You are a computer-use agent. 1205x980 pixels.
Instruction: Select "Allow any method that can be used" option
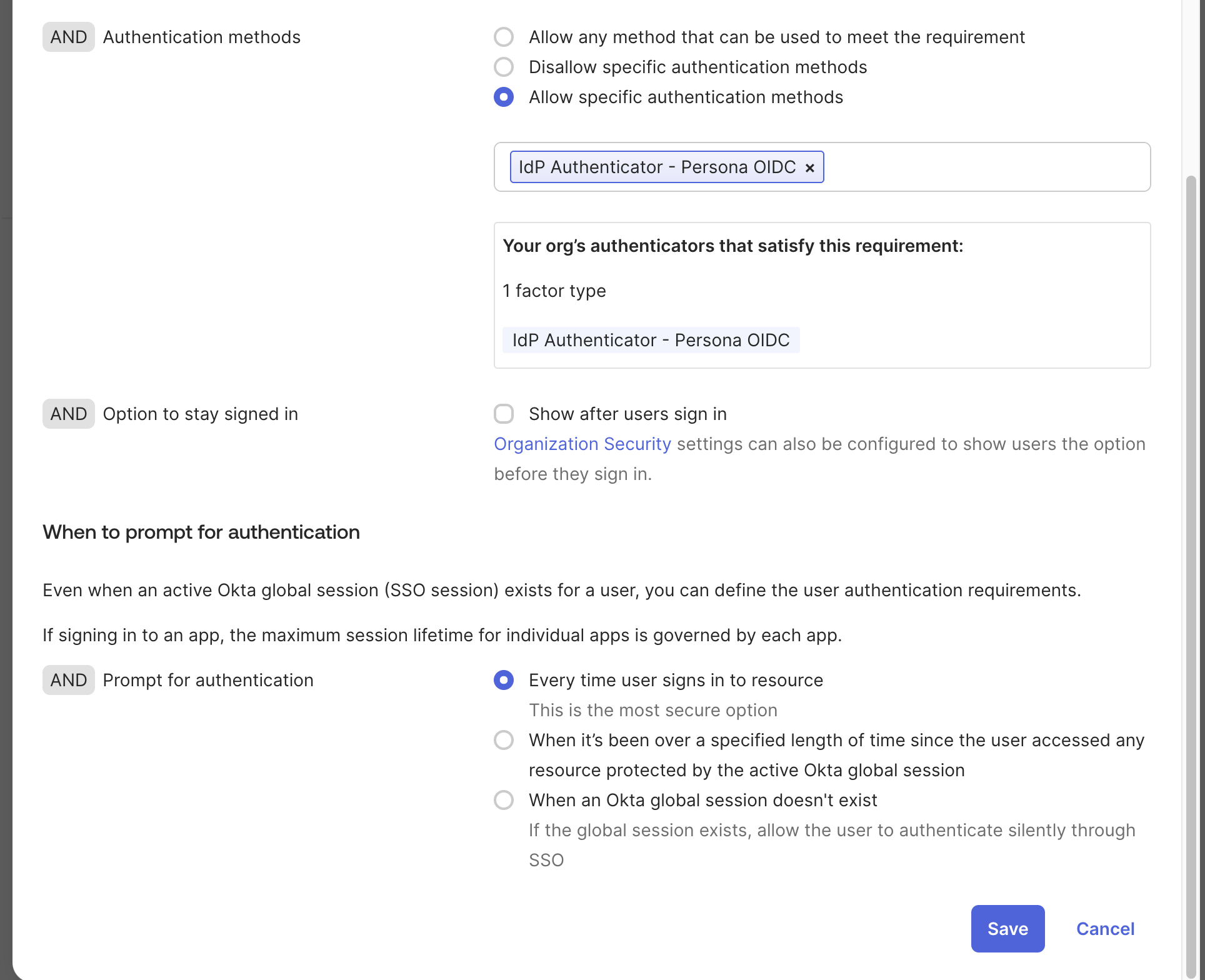[503, 37]
